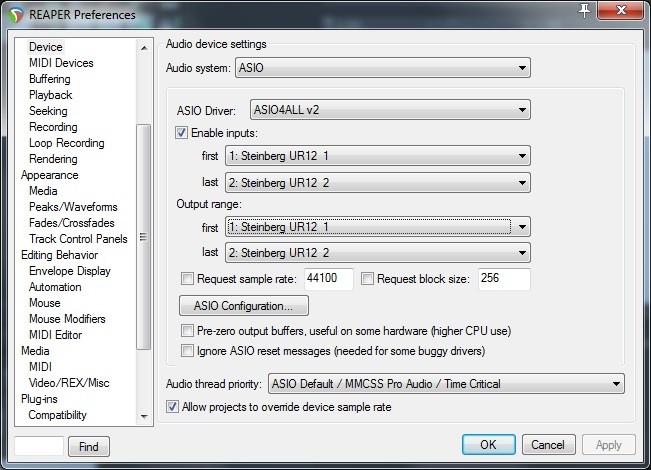
Task: Open Compatibility settings under Plug-ins
Action: click(57, 415)
